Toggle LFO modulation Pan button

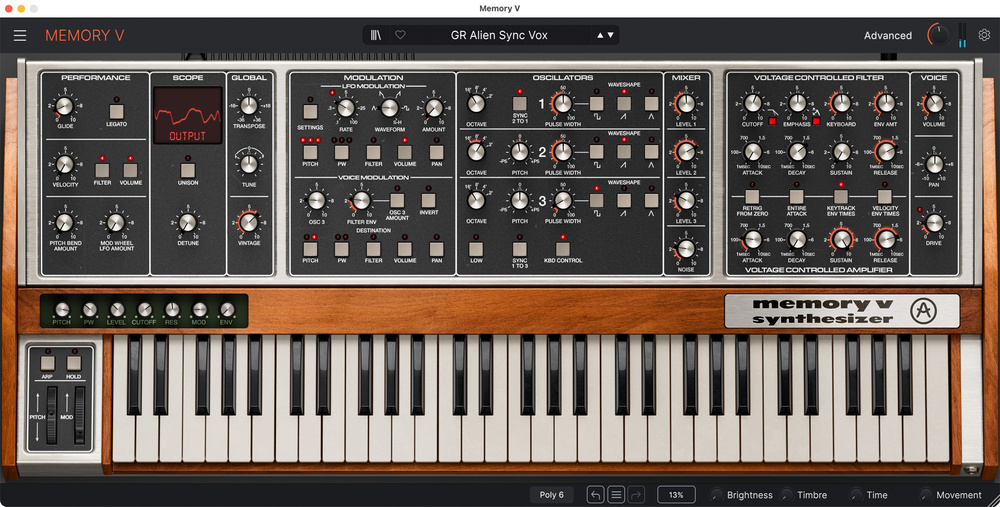436,152
